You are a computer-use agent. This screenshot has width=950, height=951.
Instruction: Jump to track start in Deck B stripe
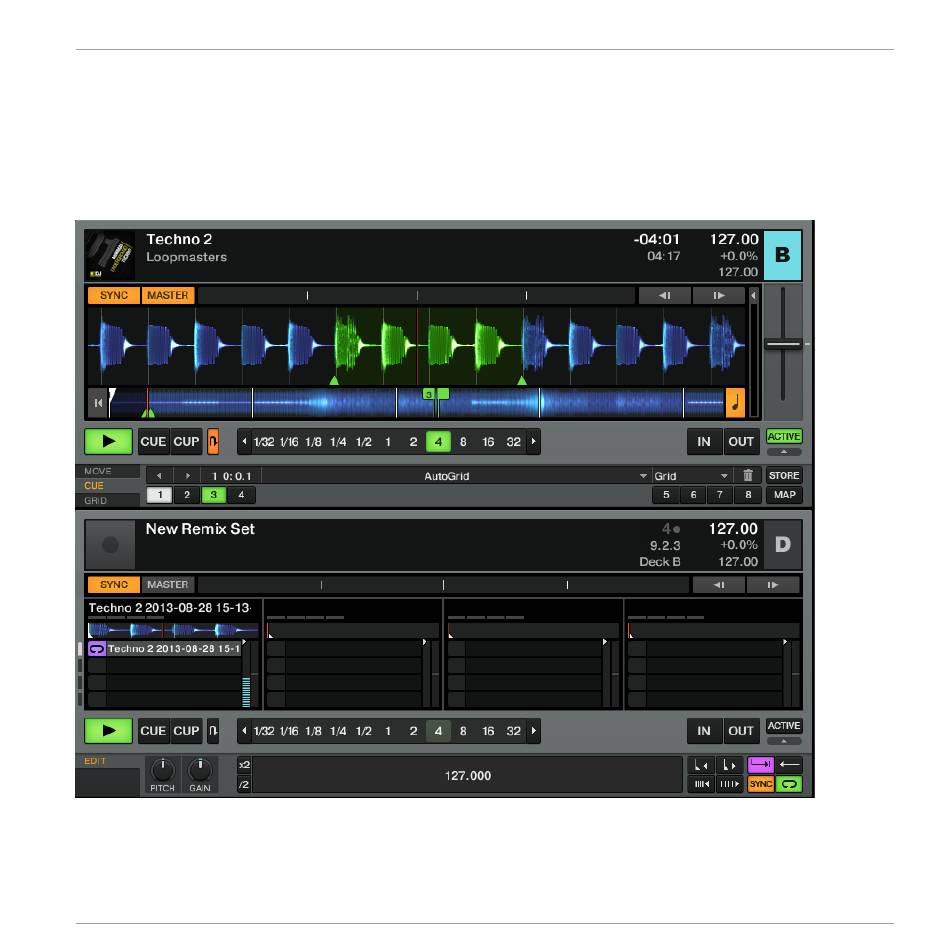click(x=98, y=403)
